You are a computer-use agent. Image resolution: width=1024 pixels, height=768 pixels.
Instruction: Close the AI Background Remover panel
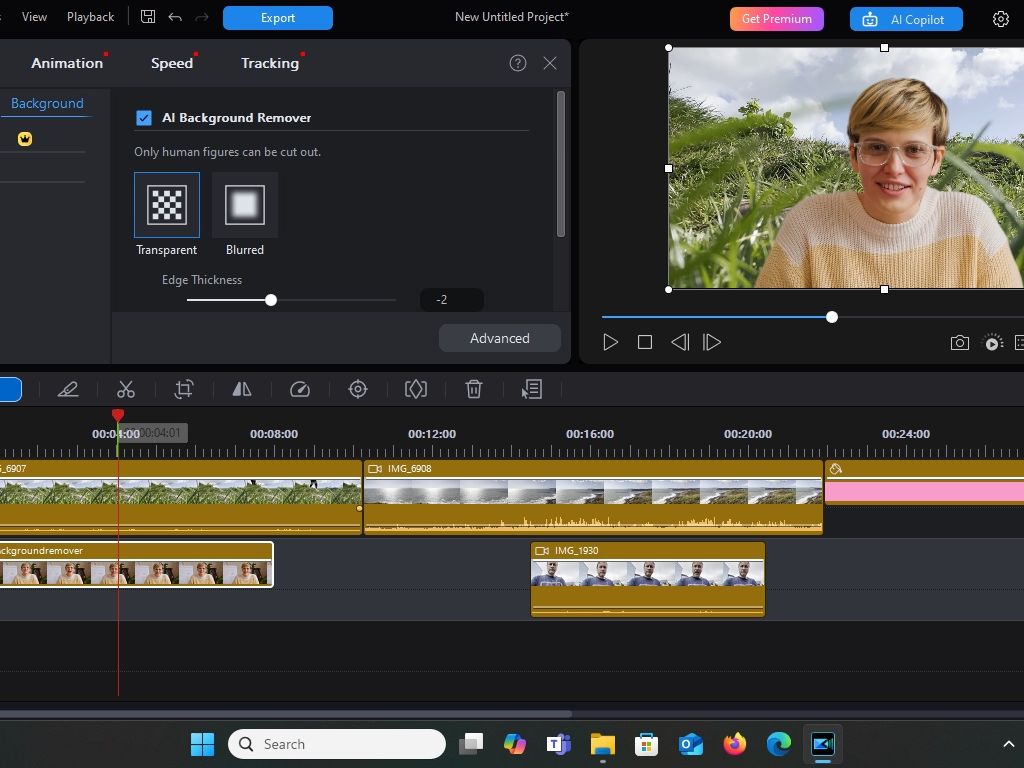550,63
